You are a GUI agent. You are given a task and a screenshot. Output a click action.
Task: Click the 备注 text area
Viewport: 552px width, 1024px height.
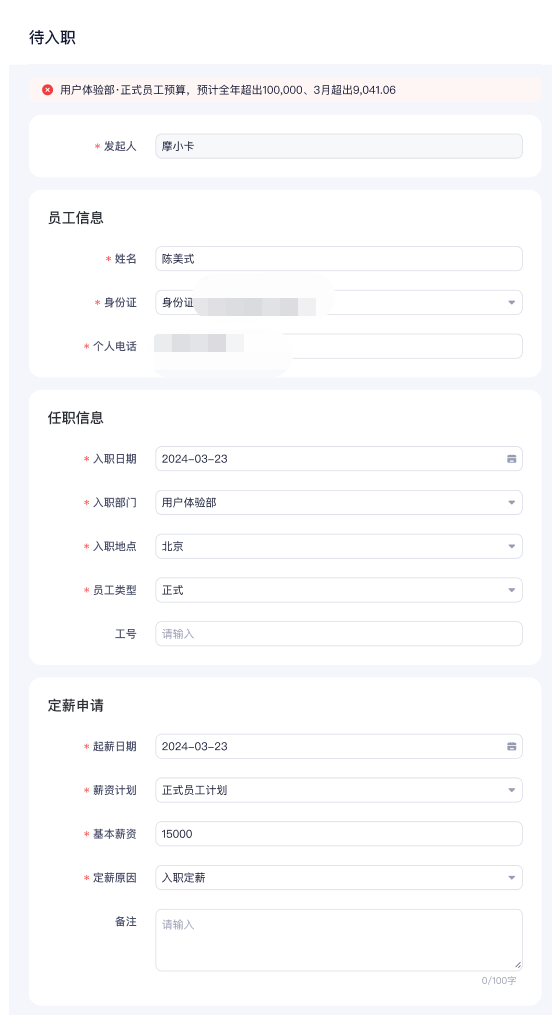(338, 940)
